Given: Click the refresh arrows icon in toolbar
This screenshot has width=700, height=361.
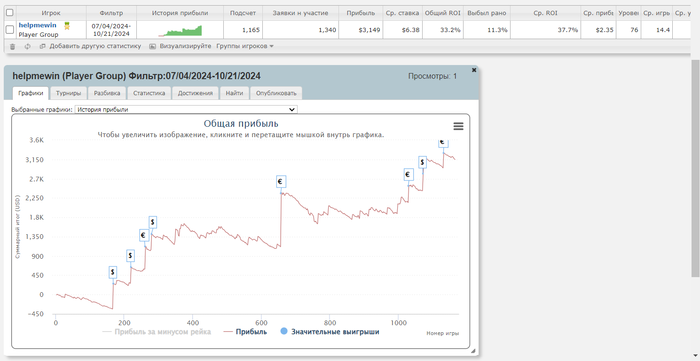Looking at the screenshot, I should tap(28, 46).
